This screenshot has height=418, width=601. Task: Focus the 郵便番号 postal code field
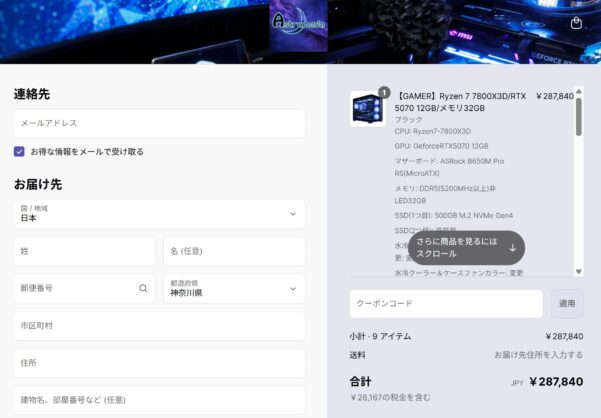coord(84,289)
